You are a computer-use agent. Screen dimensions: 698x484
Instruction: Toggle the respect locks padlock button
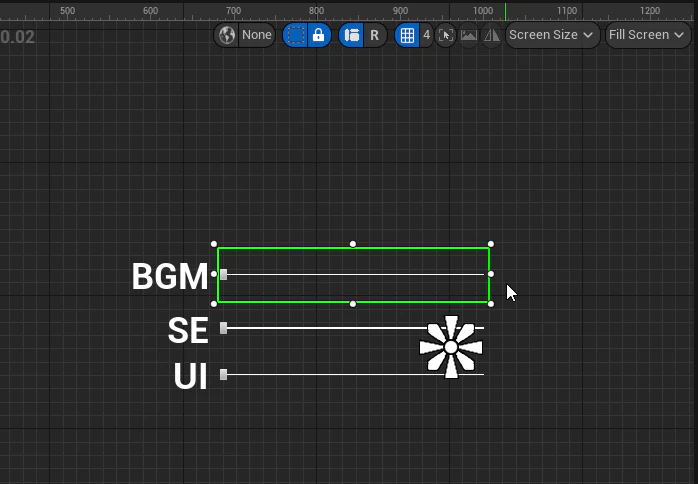pos(319,35)
